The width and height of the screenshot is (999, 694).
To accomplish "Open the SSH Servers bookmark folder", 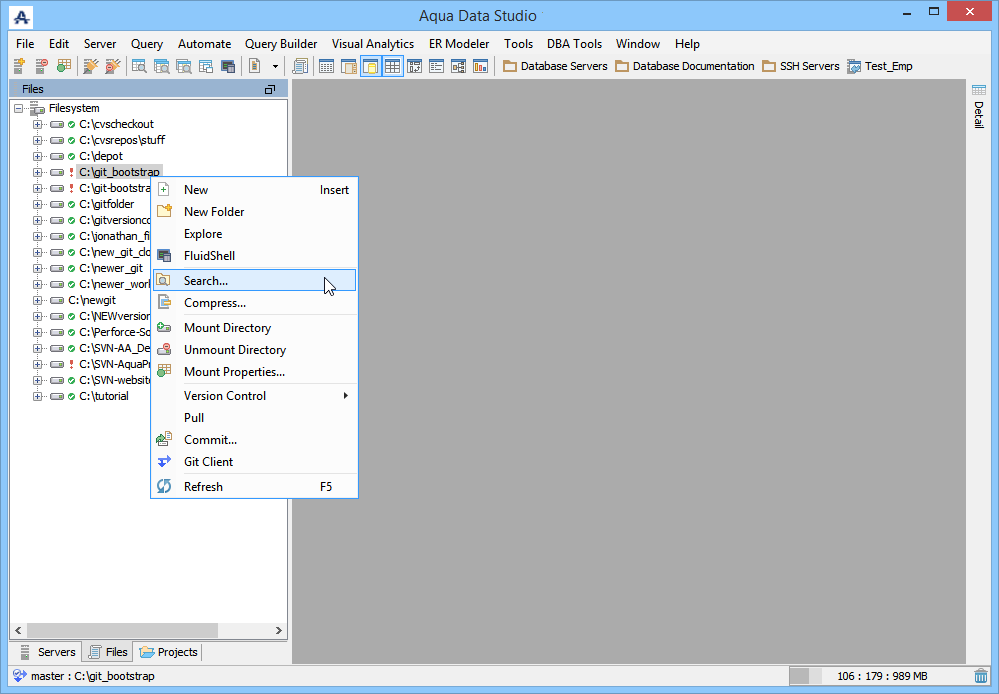I will tap(801, 66).
